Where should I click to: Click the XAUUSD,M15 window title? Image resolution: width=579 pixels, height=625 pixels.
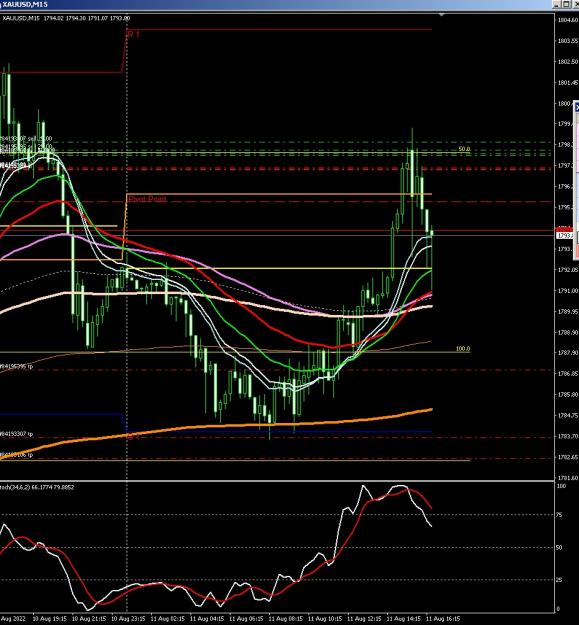25,4
